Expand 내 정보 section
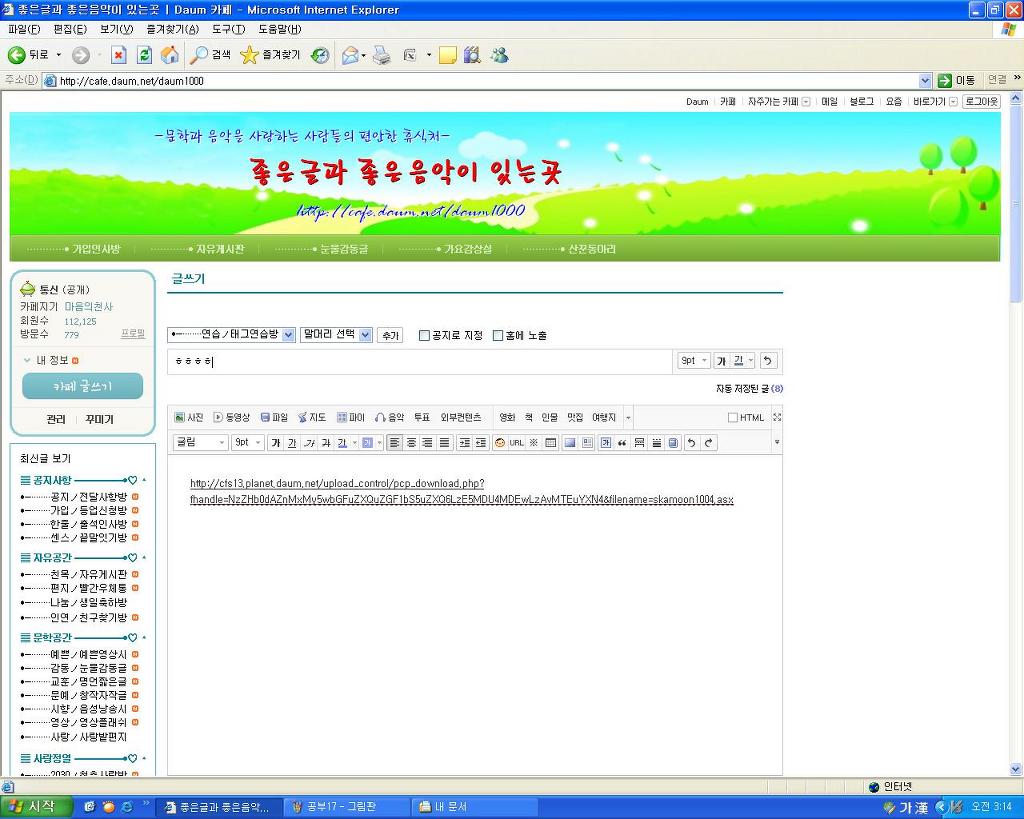 tap(51, 360)
